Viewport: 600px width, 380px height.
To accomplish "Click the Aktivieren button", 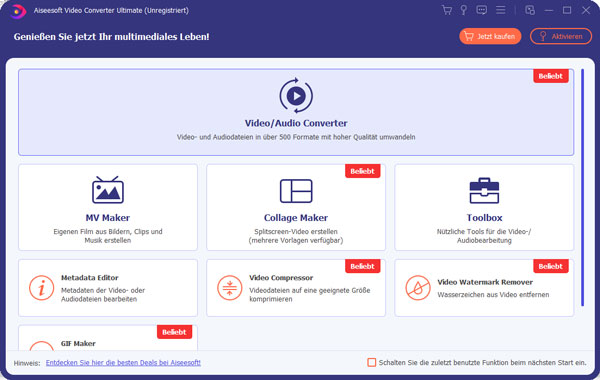I will 561,36.
